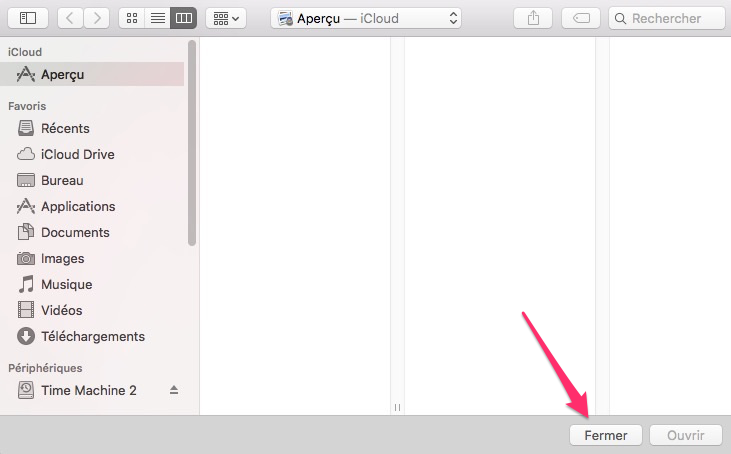Select Récents in the sidebar
Screen dimensions: 731x454
92,128
